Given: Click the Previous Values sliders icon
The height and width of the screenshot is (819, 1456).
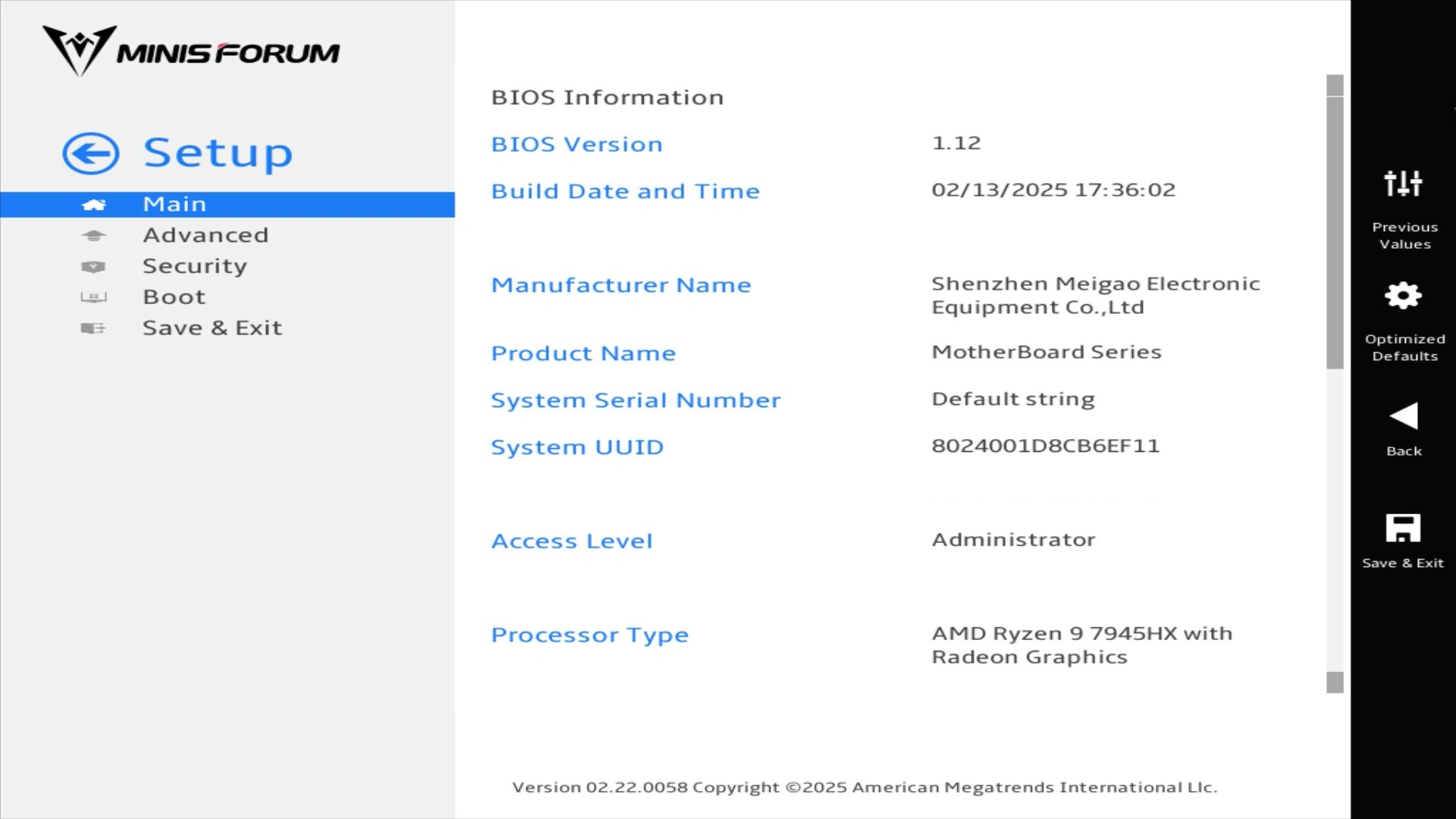Looking at the screenshot, I should 1404,183.
